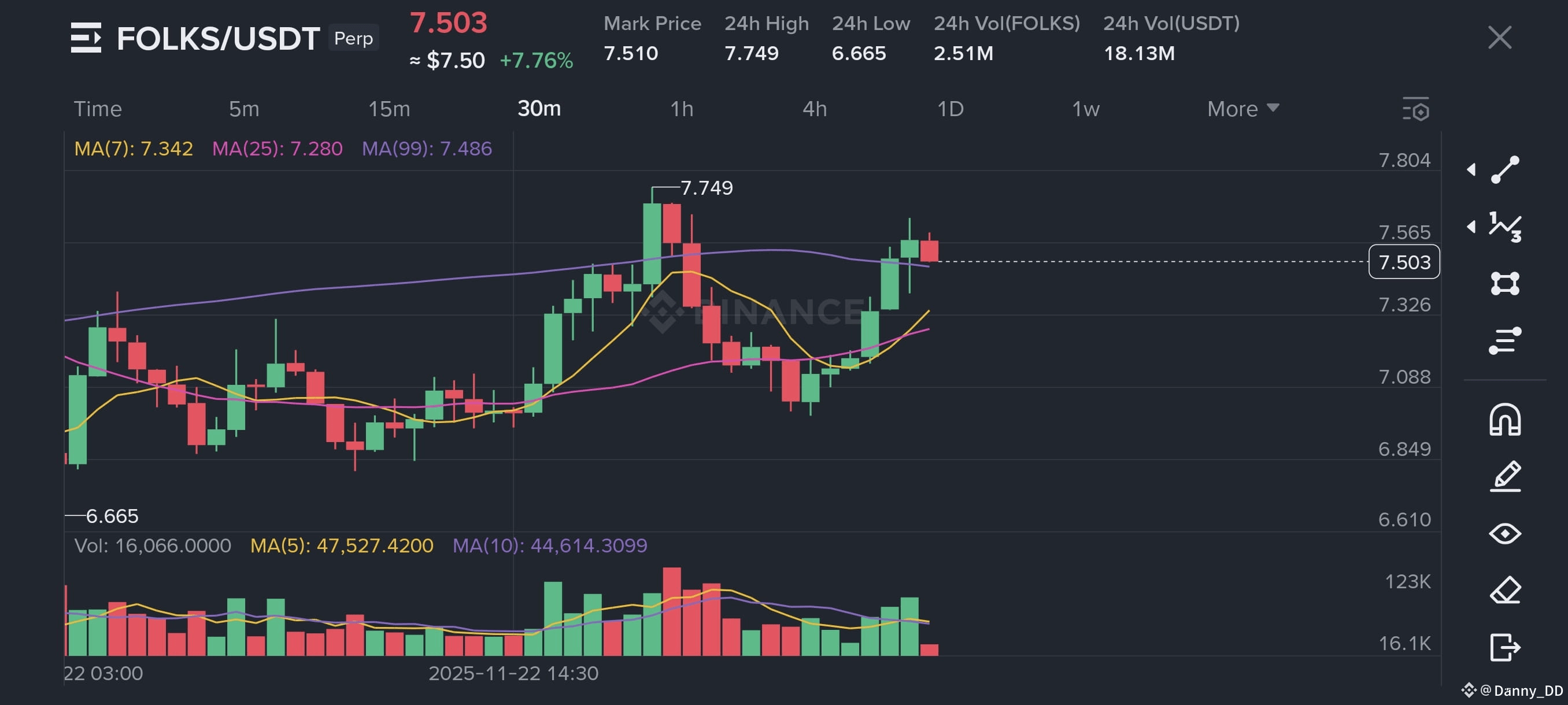Viewport: 1568px width, 705px height.
Task: Click the ≈ $7.50 USD price
Action: coord(448,60)
